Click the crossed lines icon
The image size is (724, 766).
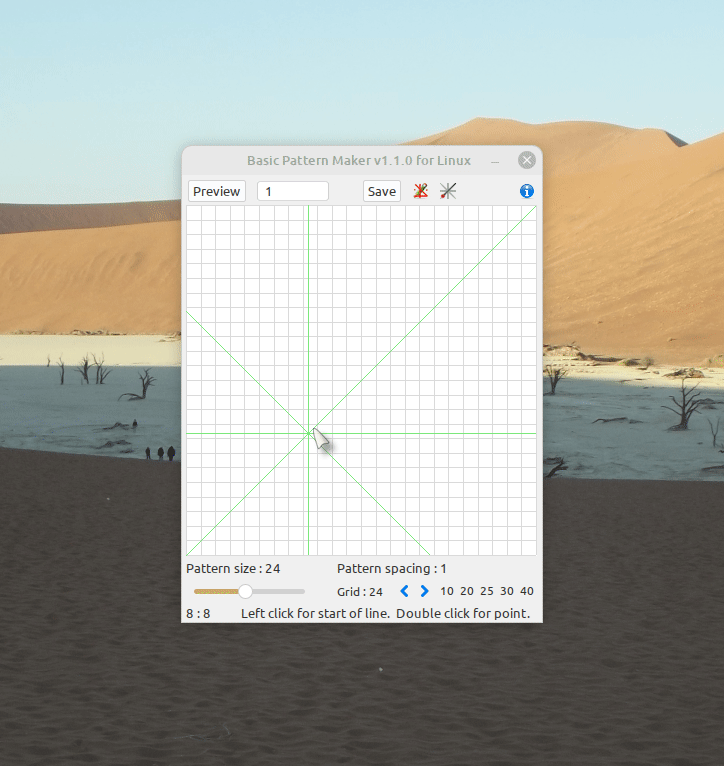point(448,191)
